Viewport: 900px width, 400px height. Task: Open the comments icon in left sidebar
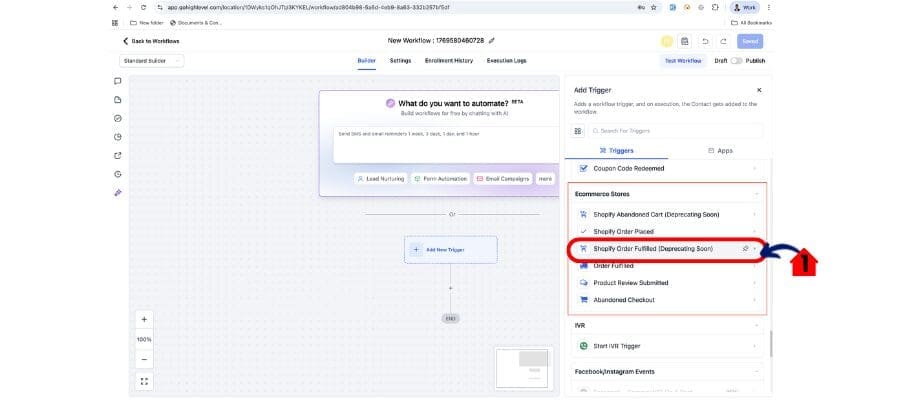pyautogui.click(x=118, y=81)
